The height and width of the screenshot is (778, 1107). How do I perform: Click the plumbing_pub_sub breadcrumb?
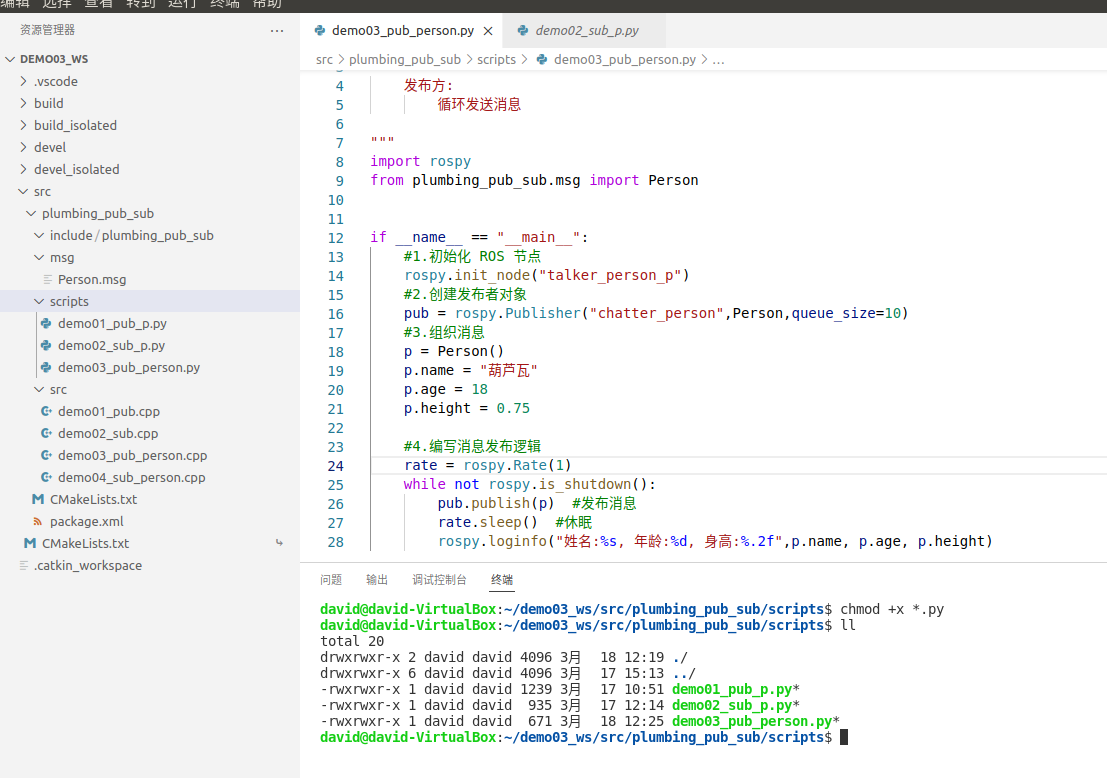coord(405,60)
